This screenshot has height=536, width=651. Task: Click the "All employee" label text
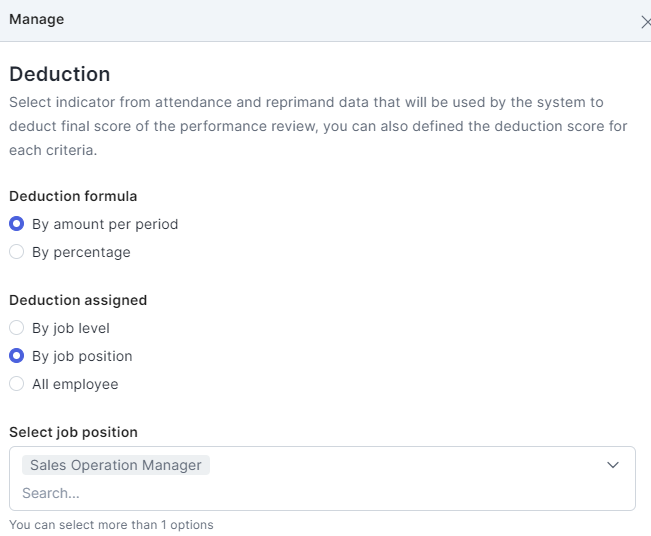(x=75, y=384)
